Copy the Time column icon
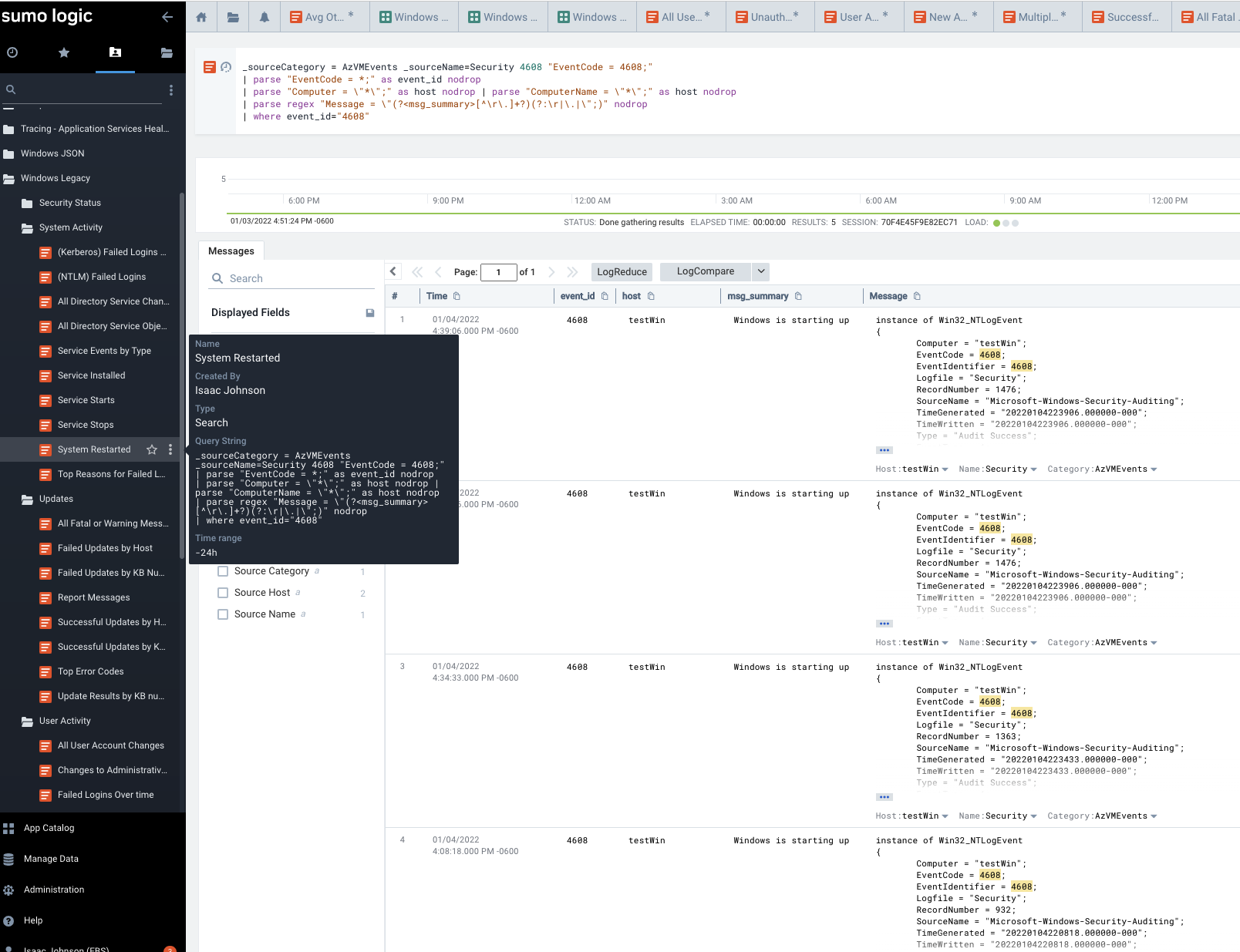The width and height of the screenshot is (1240, 952). (457, 296)
